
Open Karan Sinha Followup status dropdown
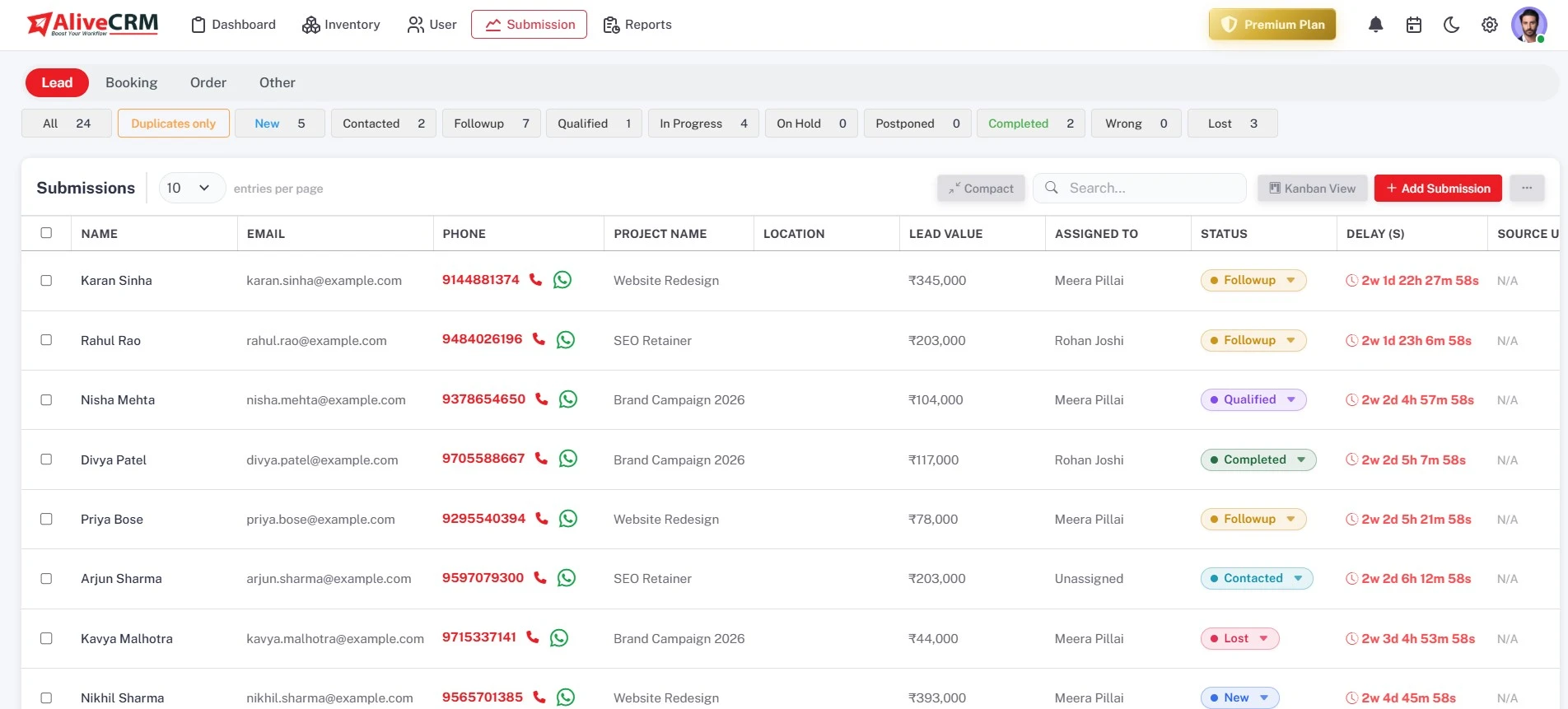point(1253,280)
